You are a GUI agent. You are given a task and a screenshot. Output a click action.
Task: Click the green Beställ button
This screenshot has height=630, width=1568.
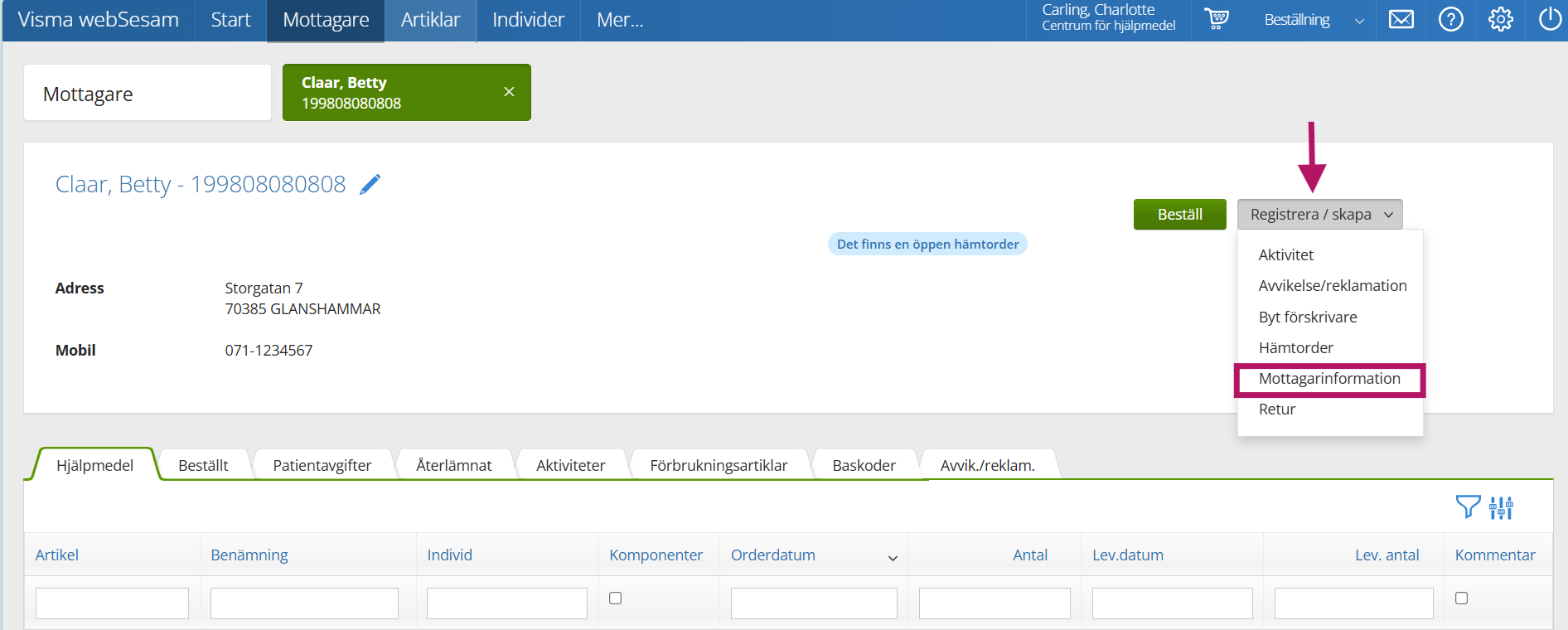pyautogui.click(x=1179, y=215)
